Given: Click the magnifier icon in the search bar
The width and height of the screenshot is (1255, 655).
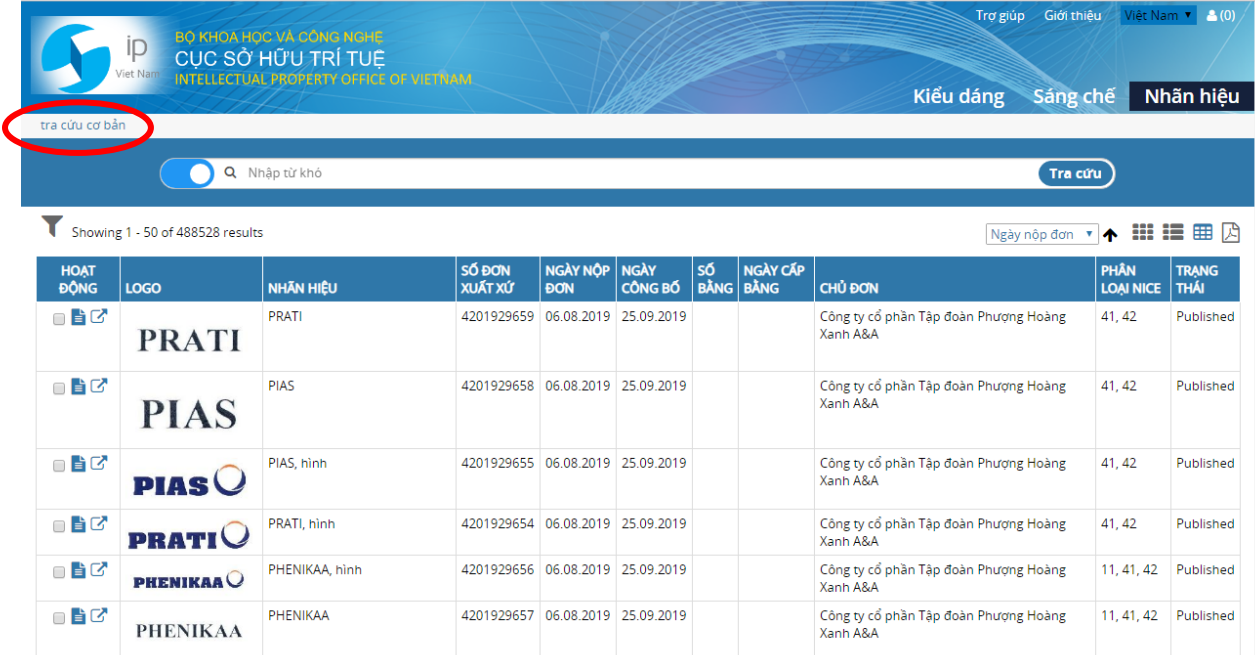Looking at the screenshot, I should click(231, 173).
